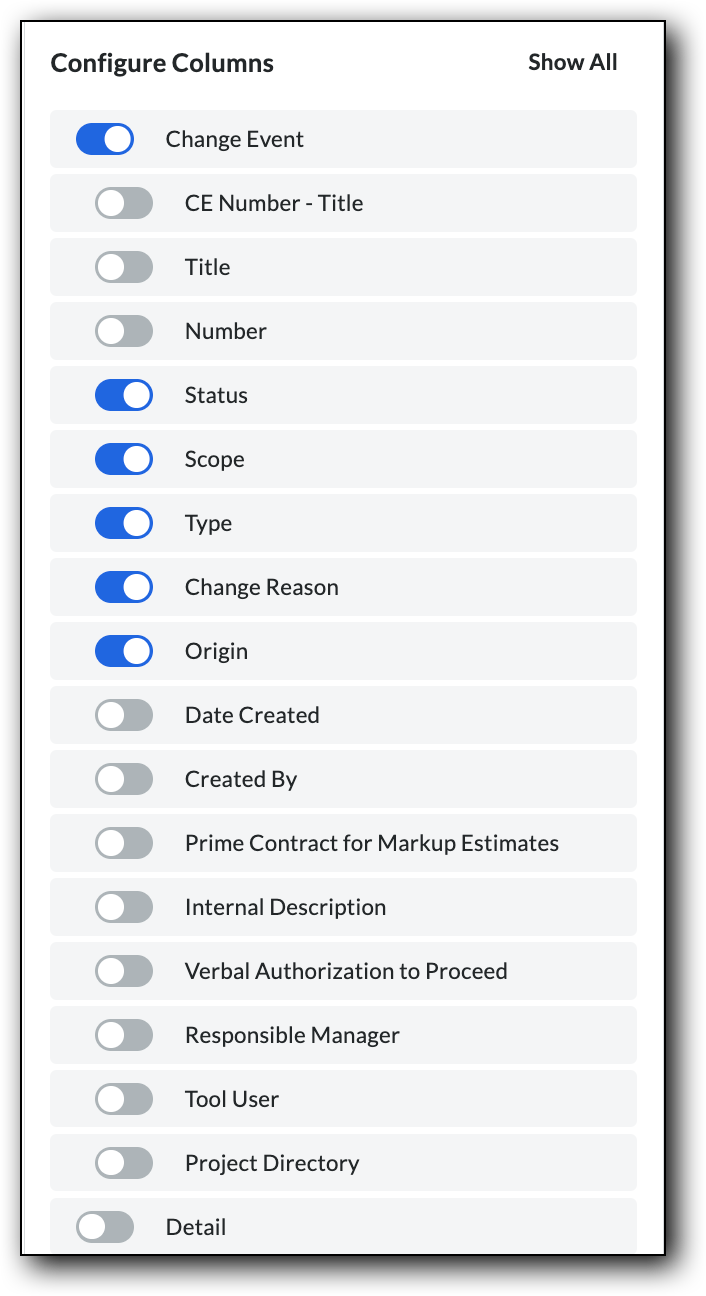Screen dimensions: 706x1296
Task: Turn on the Created By column
Action: click(123, 779)
